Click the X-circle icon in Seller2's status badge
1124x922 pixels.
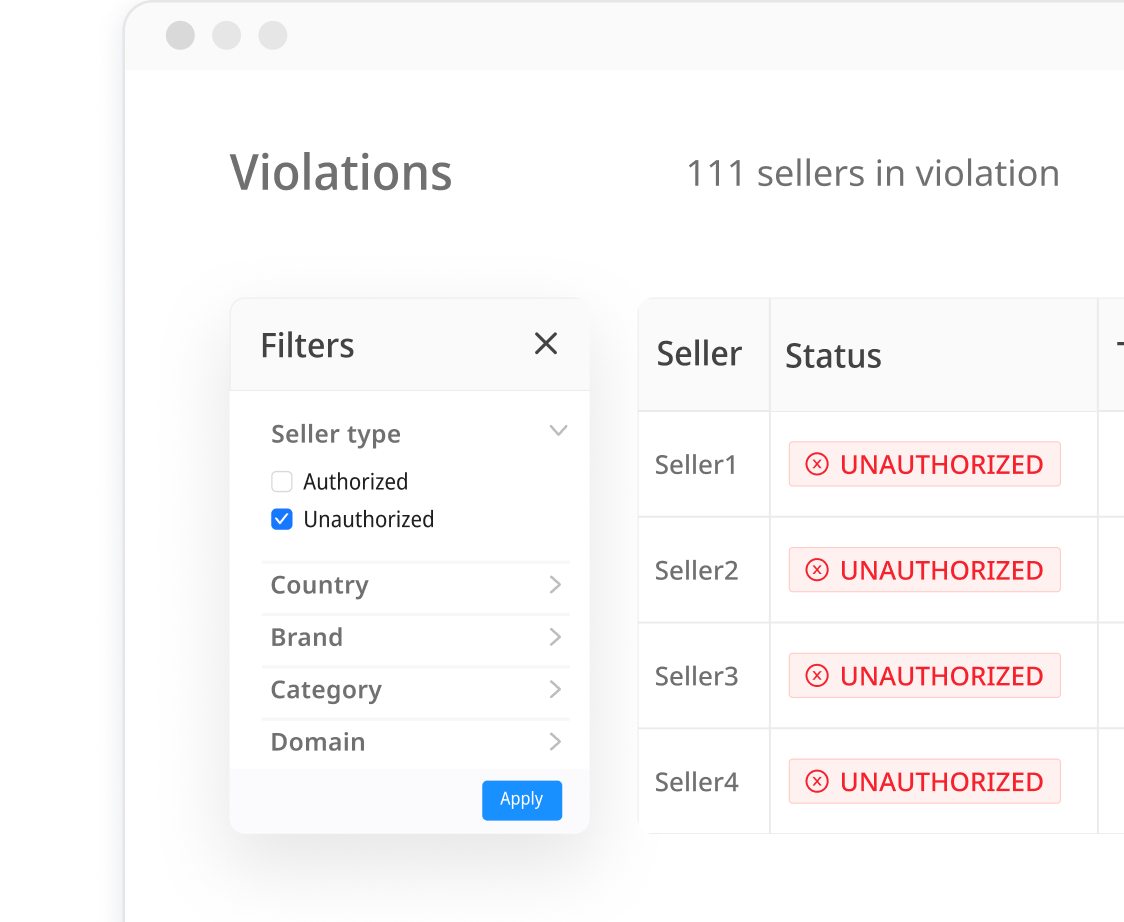point(817,570)
